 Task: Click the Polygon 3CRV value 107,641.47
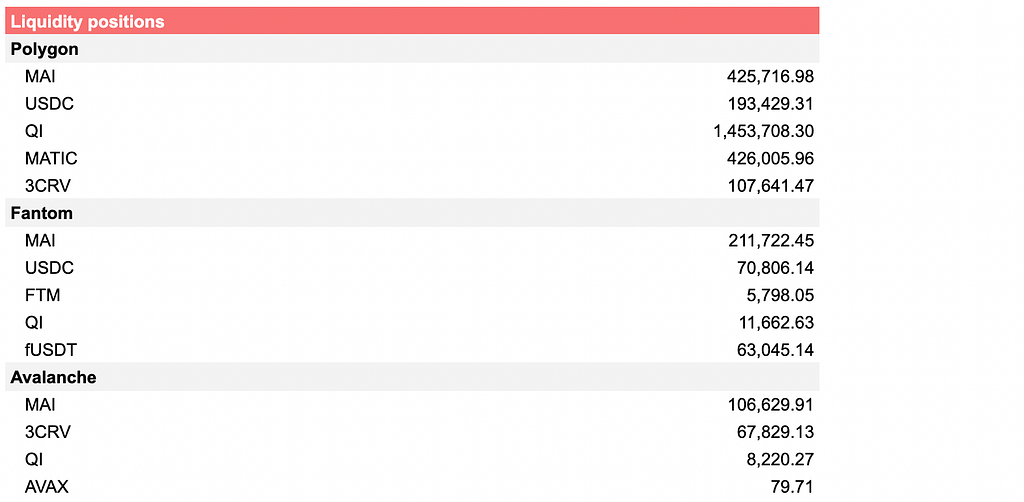coord(771,187)
